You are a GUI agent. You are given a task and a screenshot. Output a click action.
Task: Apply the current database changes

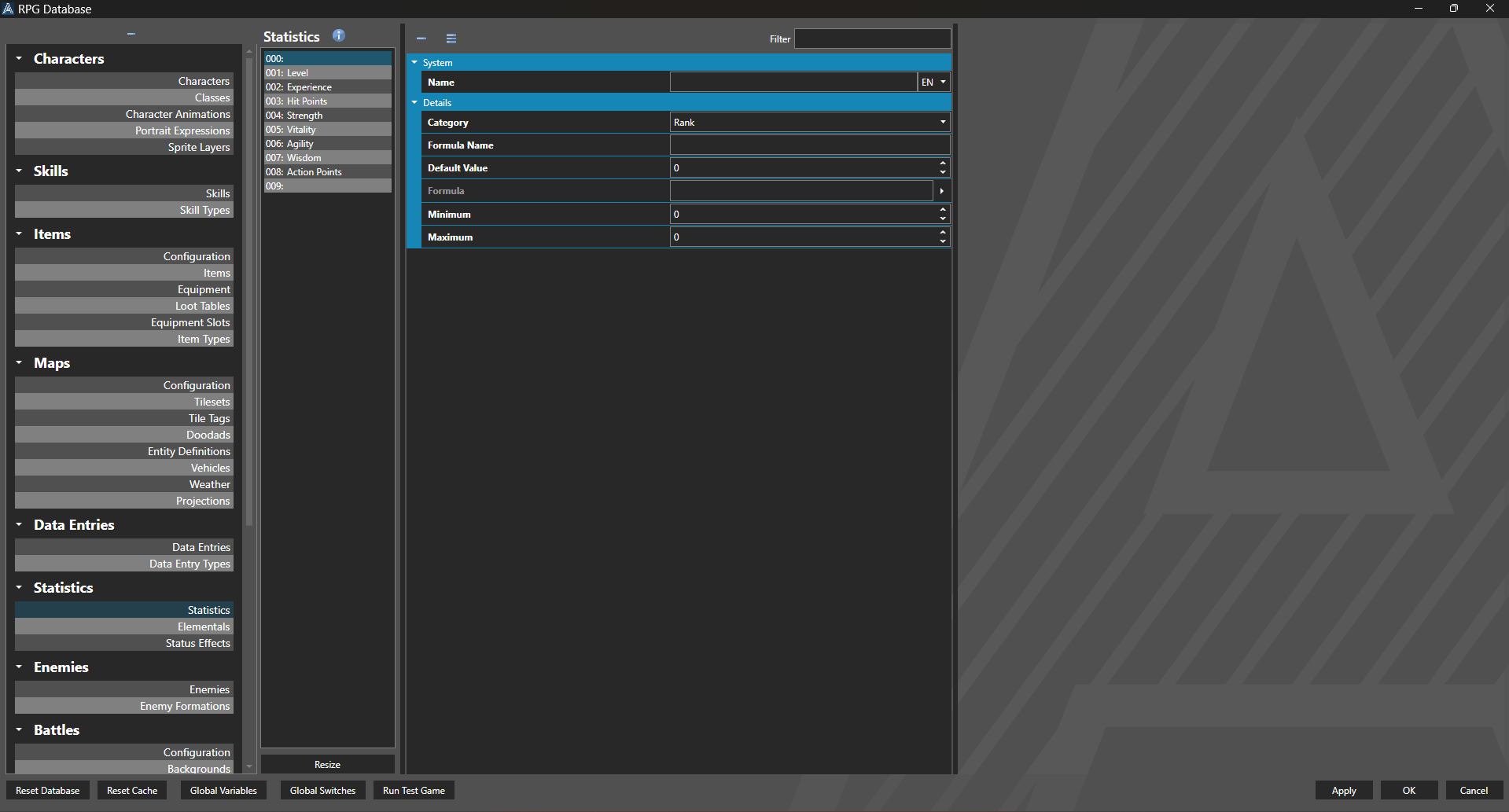[1344, 790]
